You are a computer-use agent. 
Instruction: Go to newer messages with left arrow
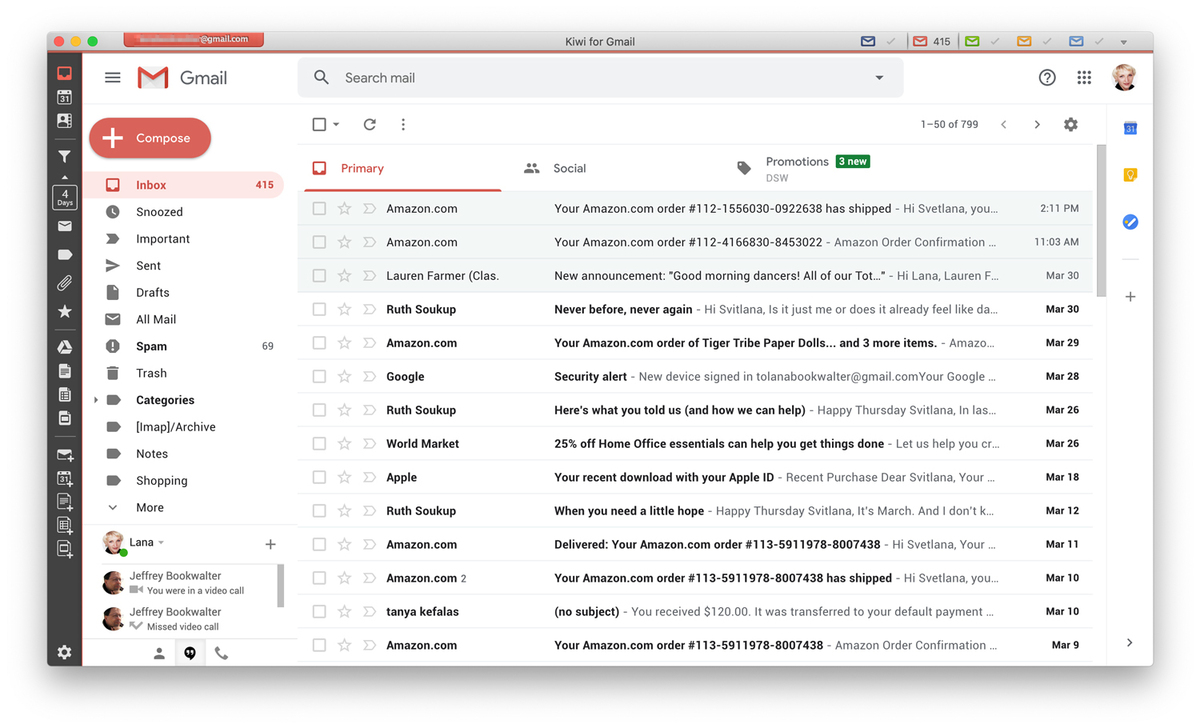pyautogui.click(x=1003, y=124)
